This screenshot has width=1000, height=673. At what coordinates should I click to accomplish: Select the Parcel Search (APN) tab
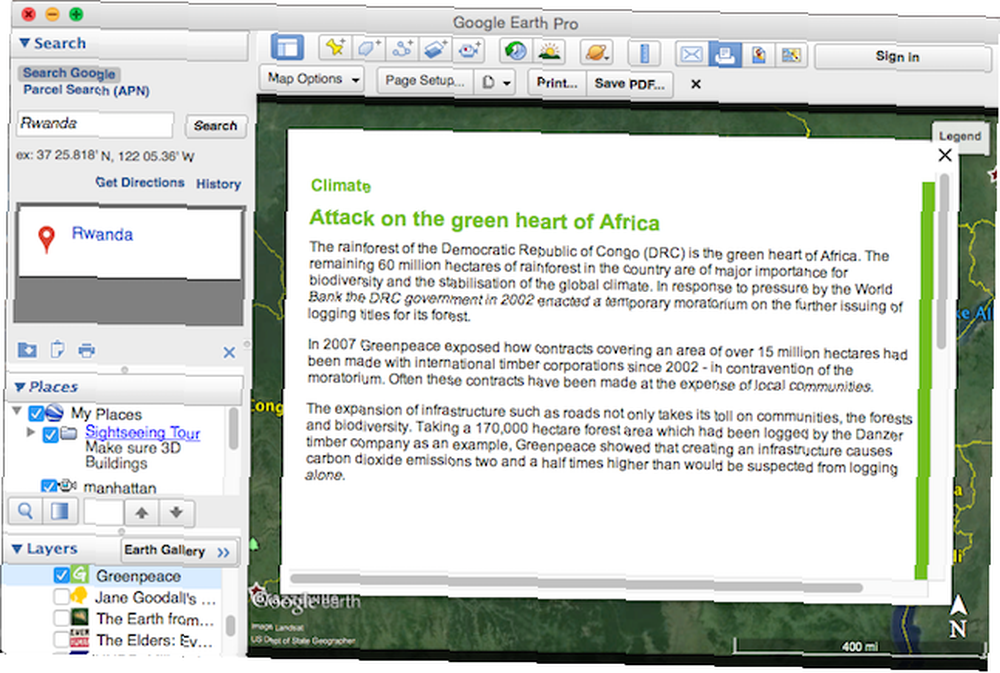pyautogui.click(x=86, y=90)
